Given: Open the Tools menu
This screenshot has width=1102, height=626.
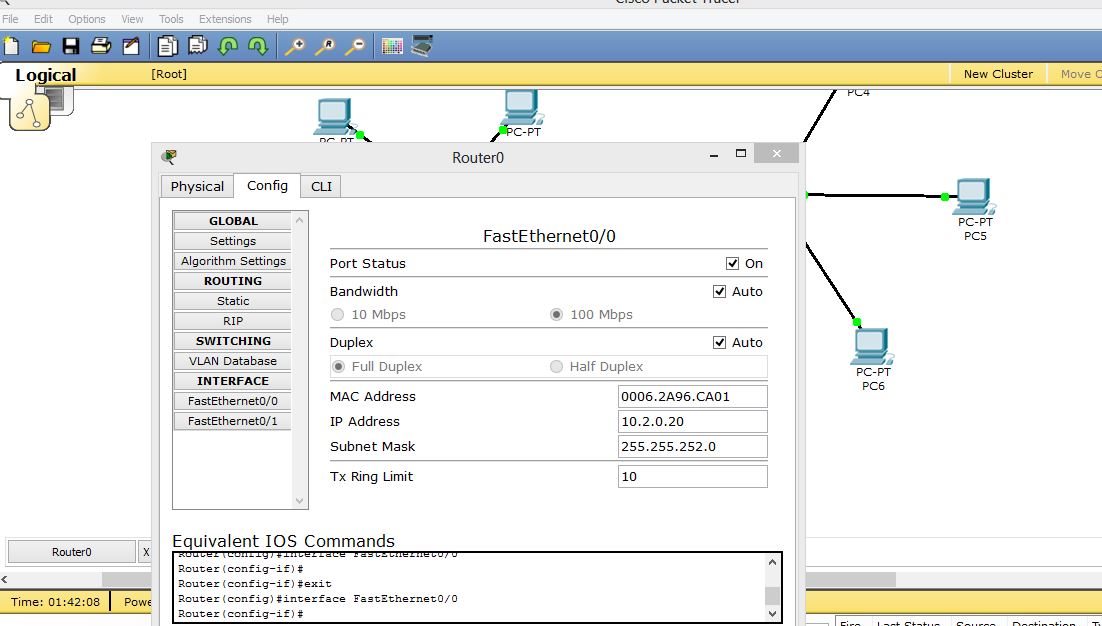Looking at the screenshot, I should [171, 19].
